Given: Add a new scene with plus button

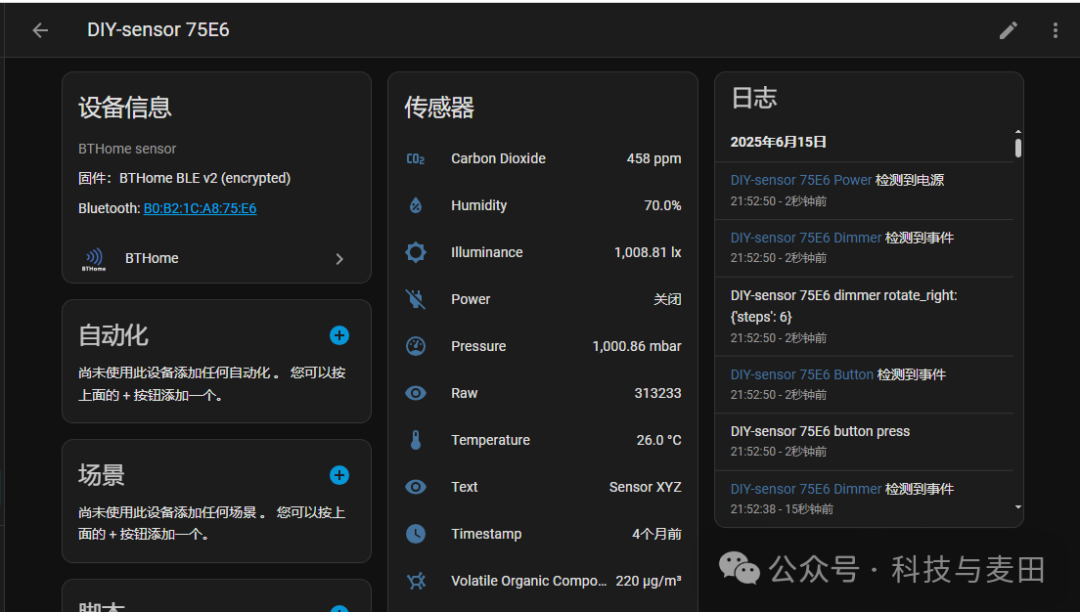Looking at the screenshot, I should (x=339, y=476).
